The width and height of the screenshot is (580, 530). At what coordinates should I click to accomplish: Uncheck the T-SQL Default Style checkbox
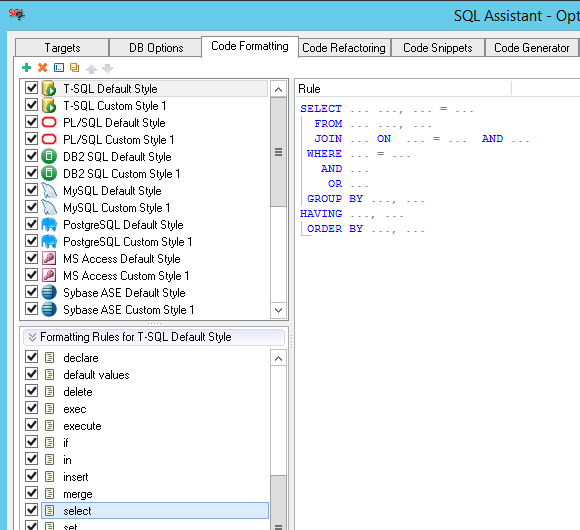[x=31, y=88]
